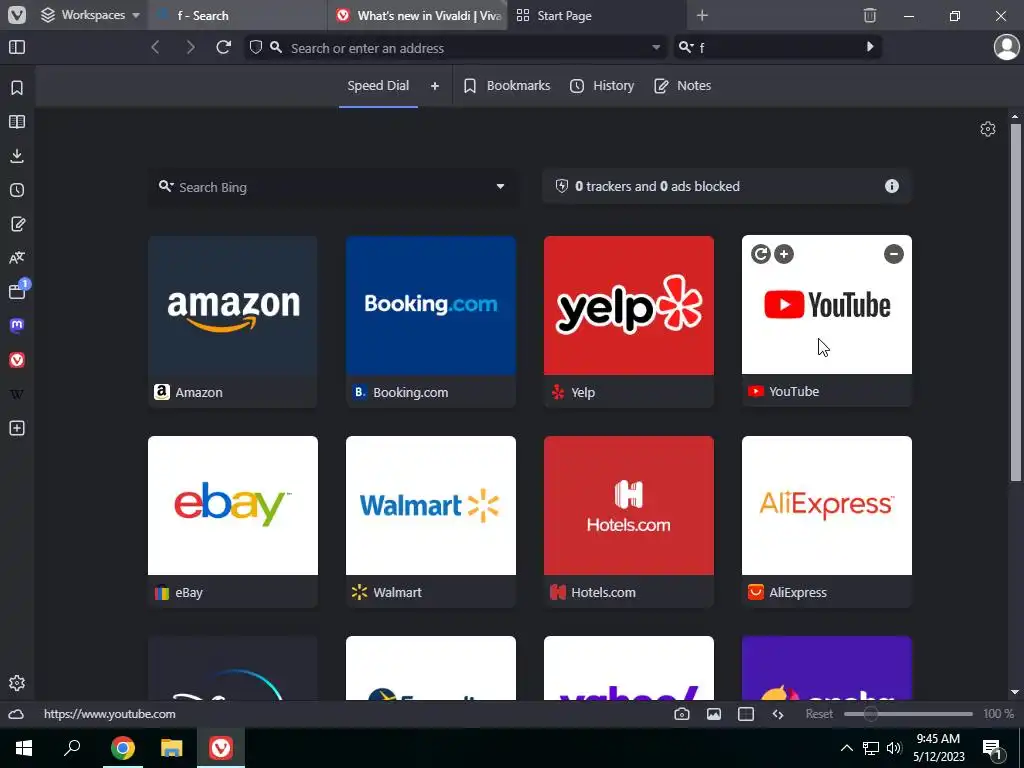Remove the YouTube speed dial
The image size is (1024, 768).
click(x=893, y=254)
